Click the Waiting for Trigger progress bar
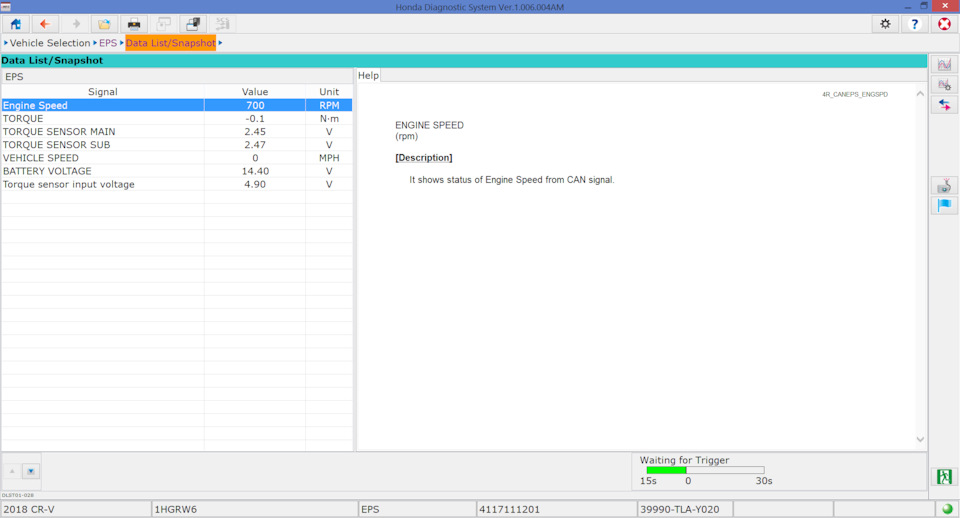The width and height of the screenshot is (960, 518). click(x=705, y=470)
